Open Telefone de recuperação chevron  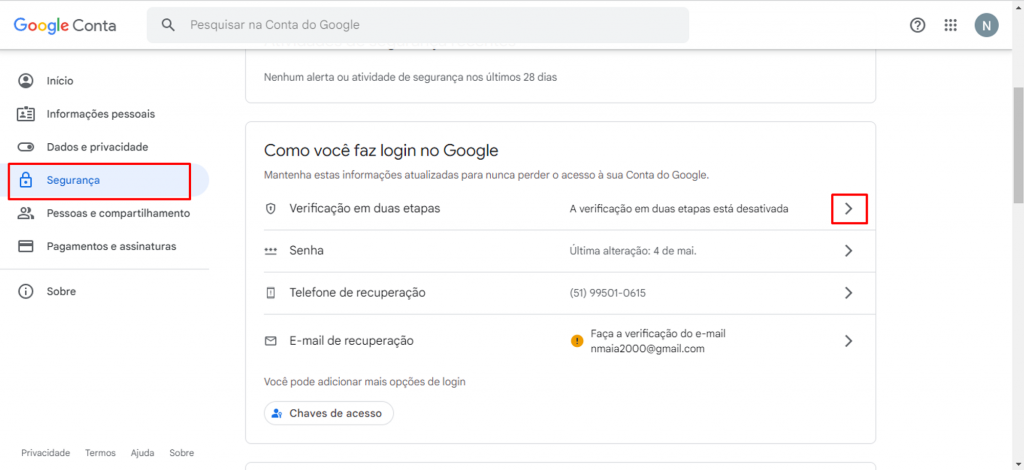[848, 293]
